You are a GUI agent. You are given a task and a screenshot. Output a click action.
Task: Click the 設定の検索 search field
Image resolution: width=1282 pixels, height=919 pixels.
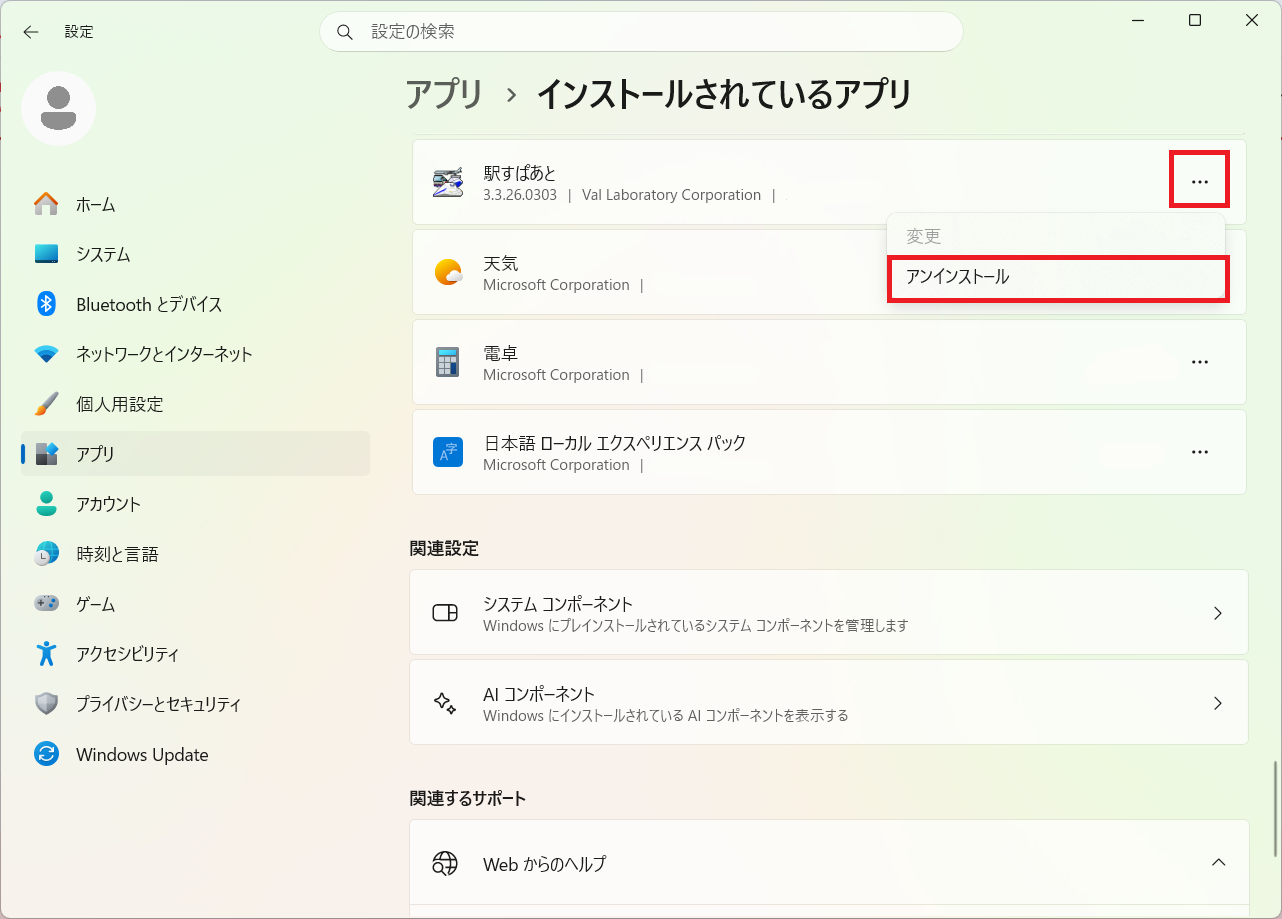pos(641,32)
